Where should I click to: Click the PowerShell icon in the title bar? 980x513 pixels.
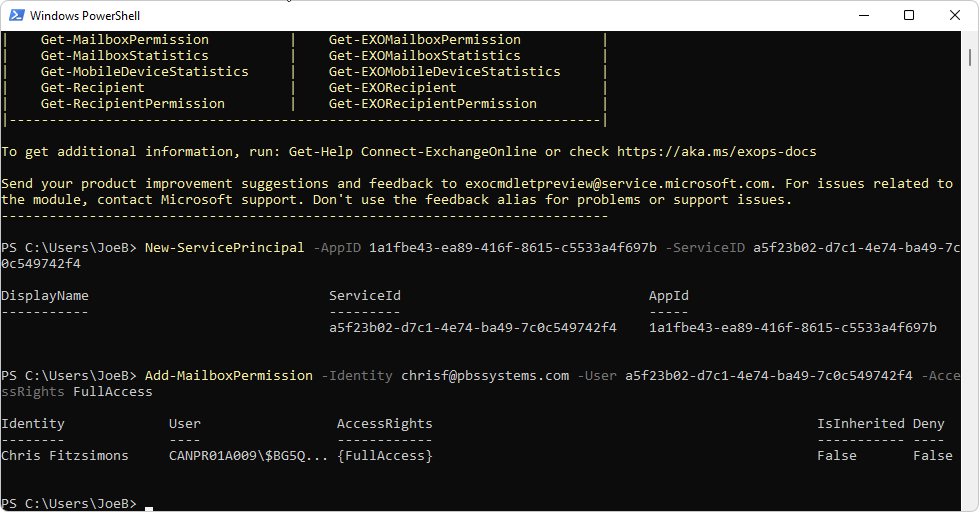click(15, 16)
